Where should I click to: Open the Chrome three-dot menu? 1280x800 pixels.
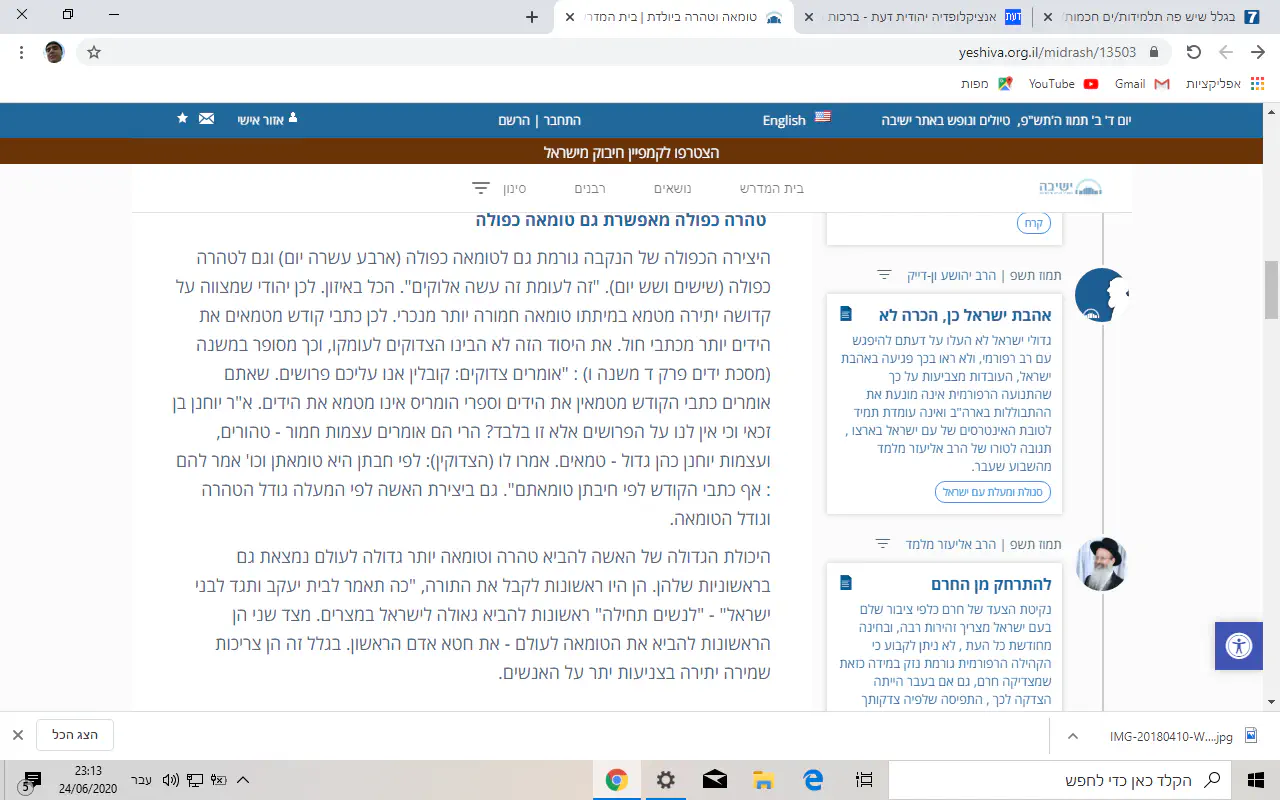(21, 52)
